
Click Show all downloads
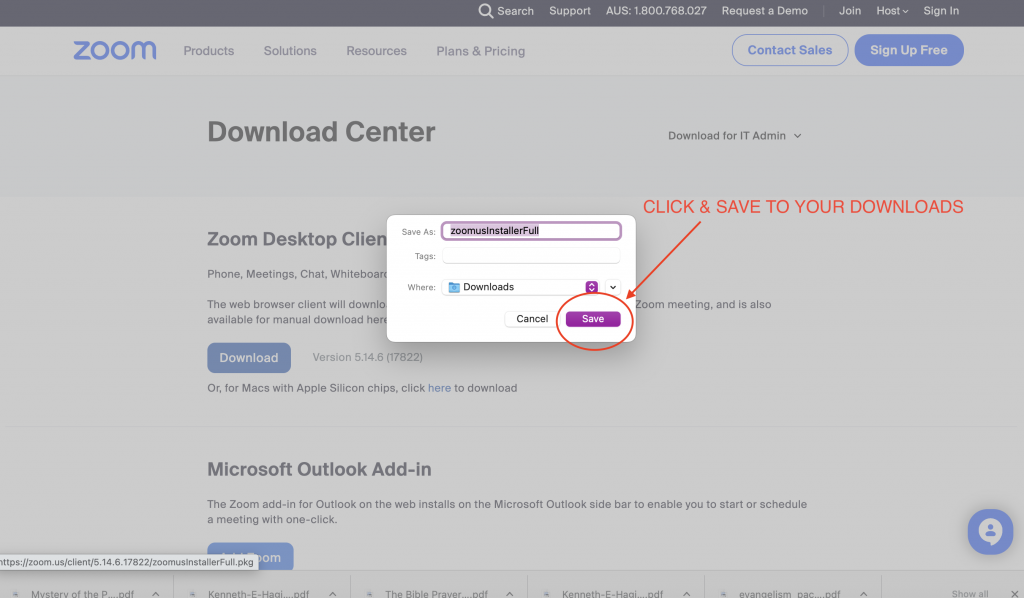pyautogui.click(x=970, y=594)
